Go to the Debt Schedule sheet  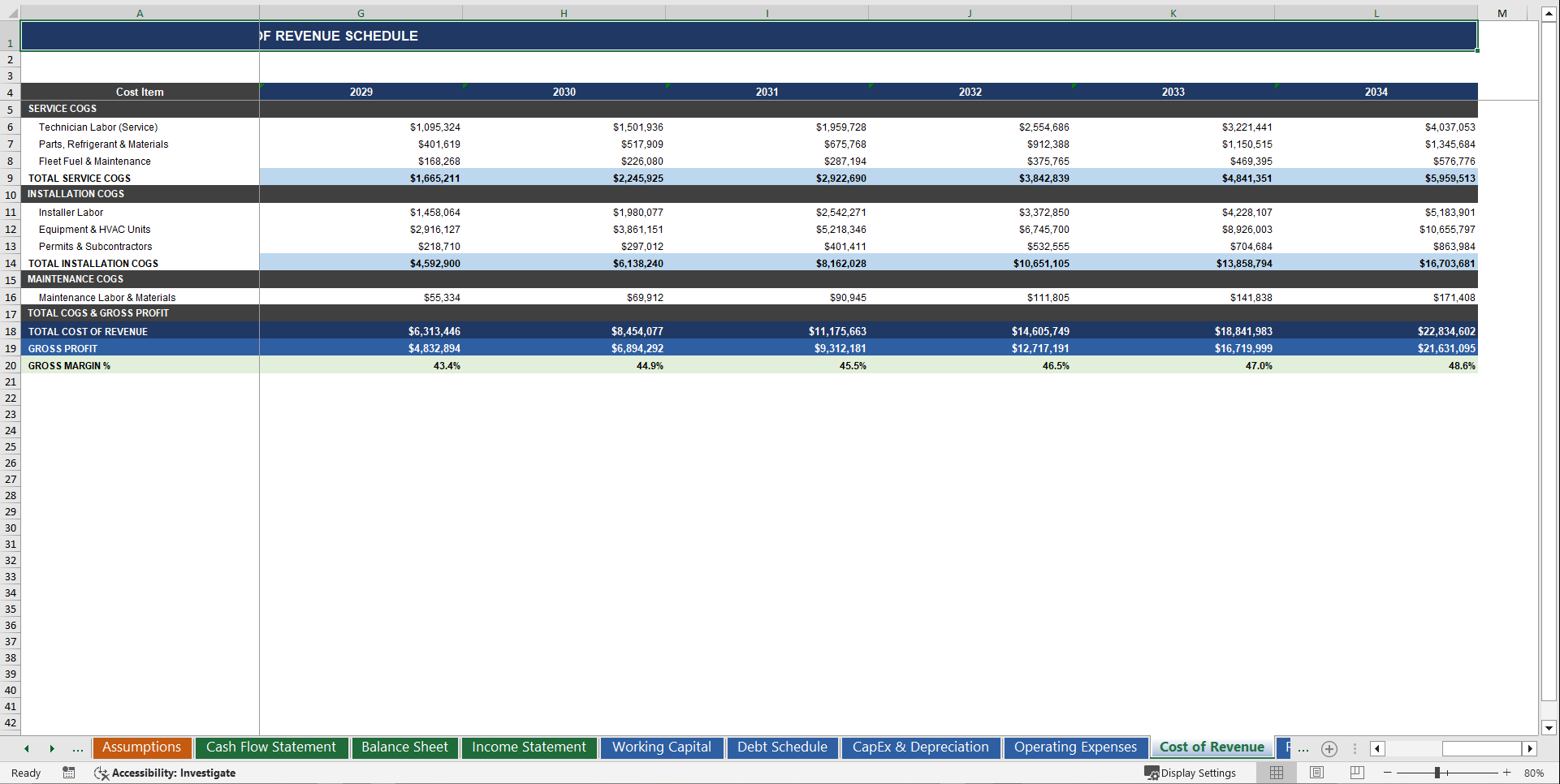[781, 747]
